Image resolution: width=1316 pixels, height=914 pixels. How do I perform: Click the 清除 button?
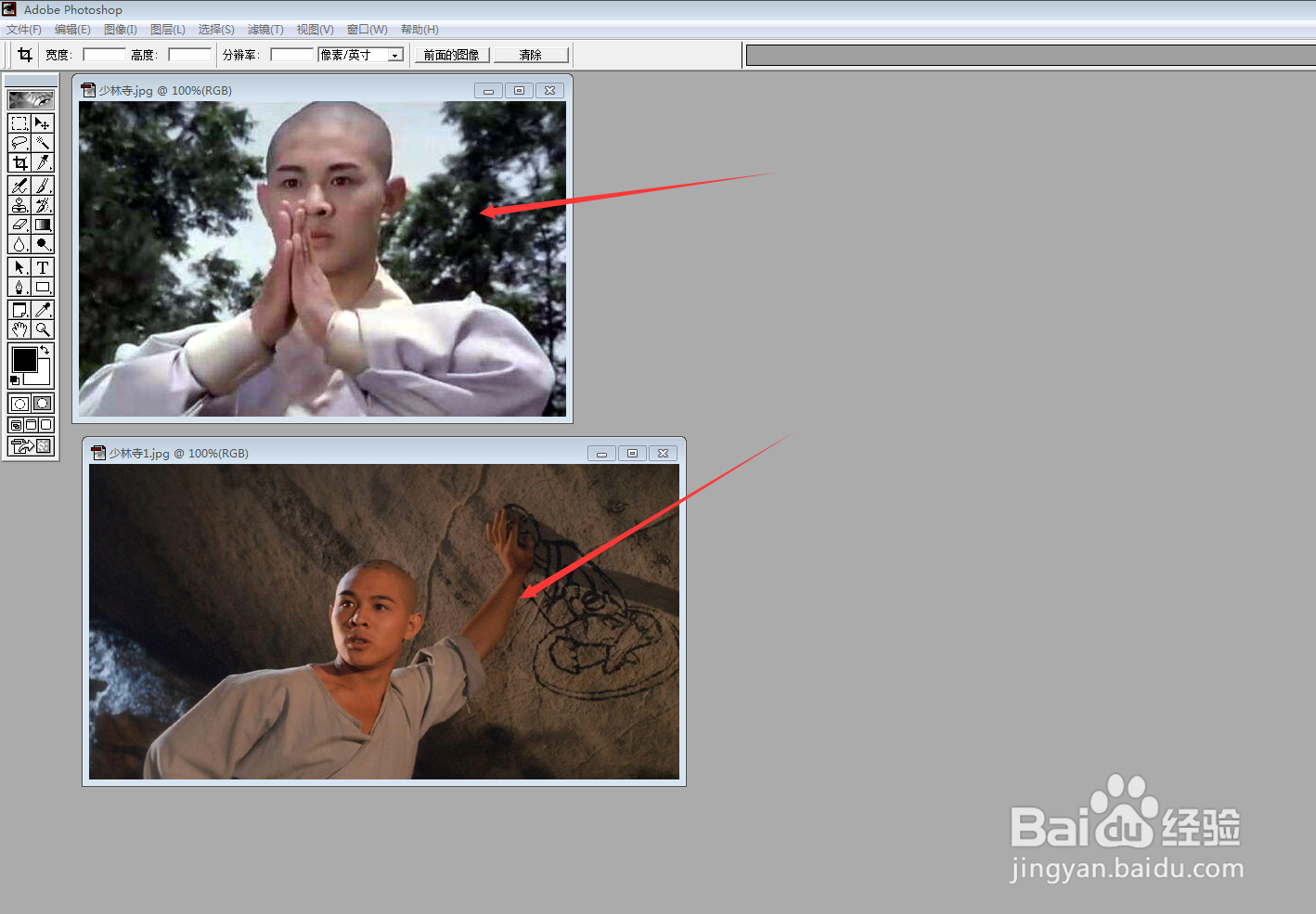pyautogui.click(x=531, y=55)
